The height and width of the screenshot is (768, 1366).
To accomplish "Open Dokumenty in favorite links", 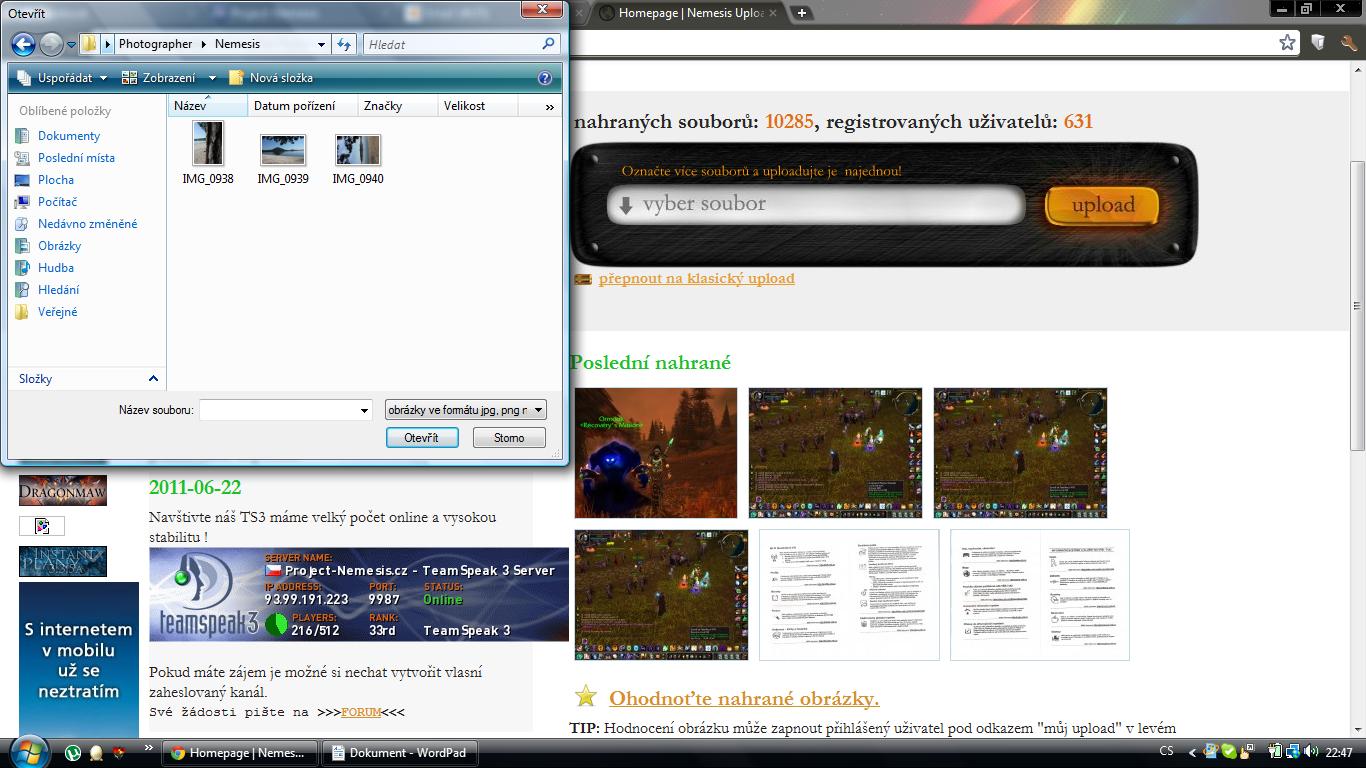I will tap(69, 136).
